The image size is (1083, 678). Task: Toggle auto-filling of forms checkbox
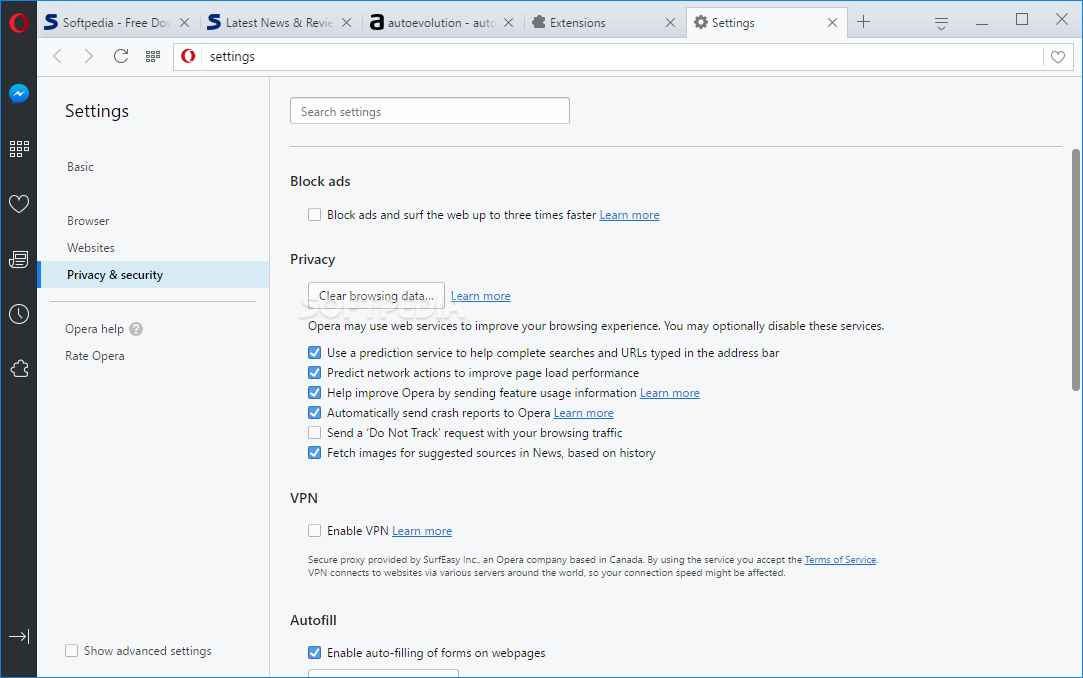pos(314,652)
